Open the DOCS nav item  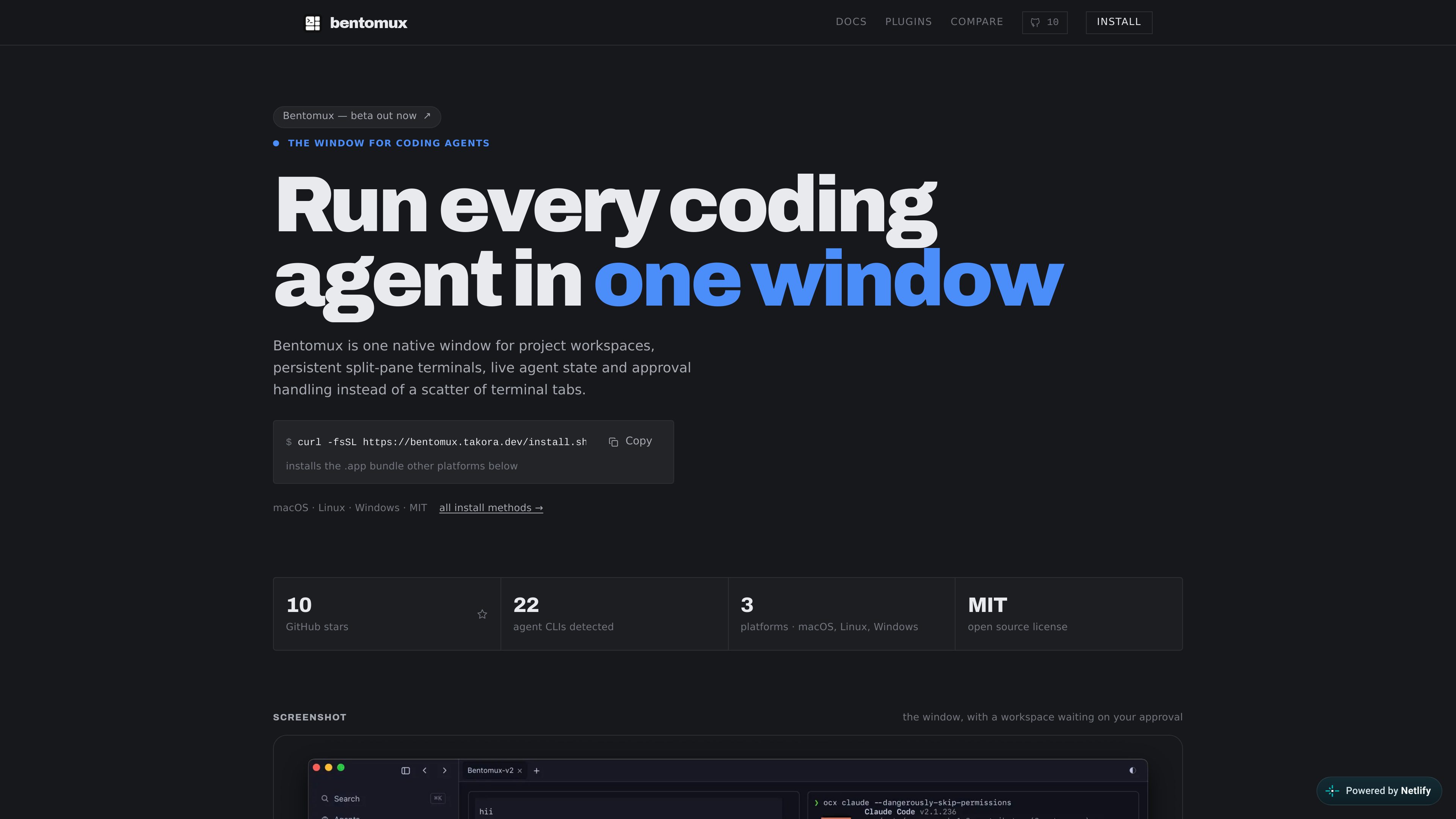pyautogui.click(x=850, y=22)
